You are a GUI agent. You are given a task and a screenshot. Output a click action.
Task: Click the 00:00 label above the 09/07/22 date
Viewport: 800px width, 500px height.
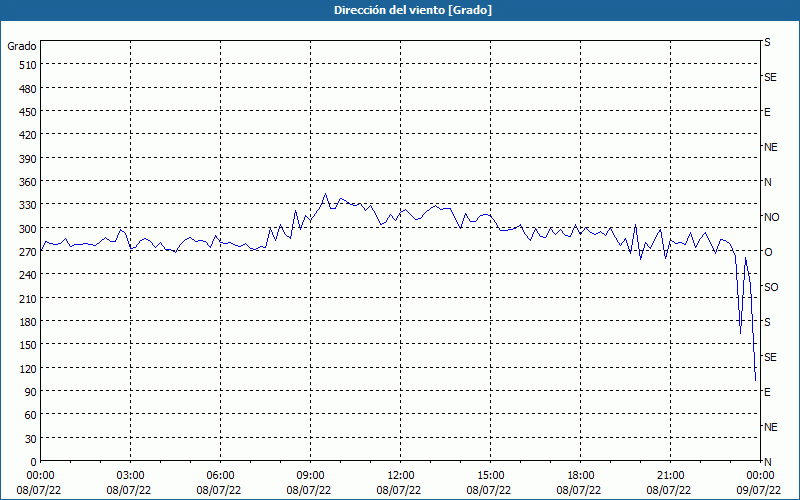(761, 476)
